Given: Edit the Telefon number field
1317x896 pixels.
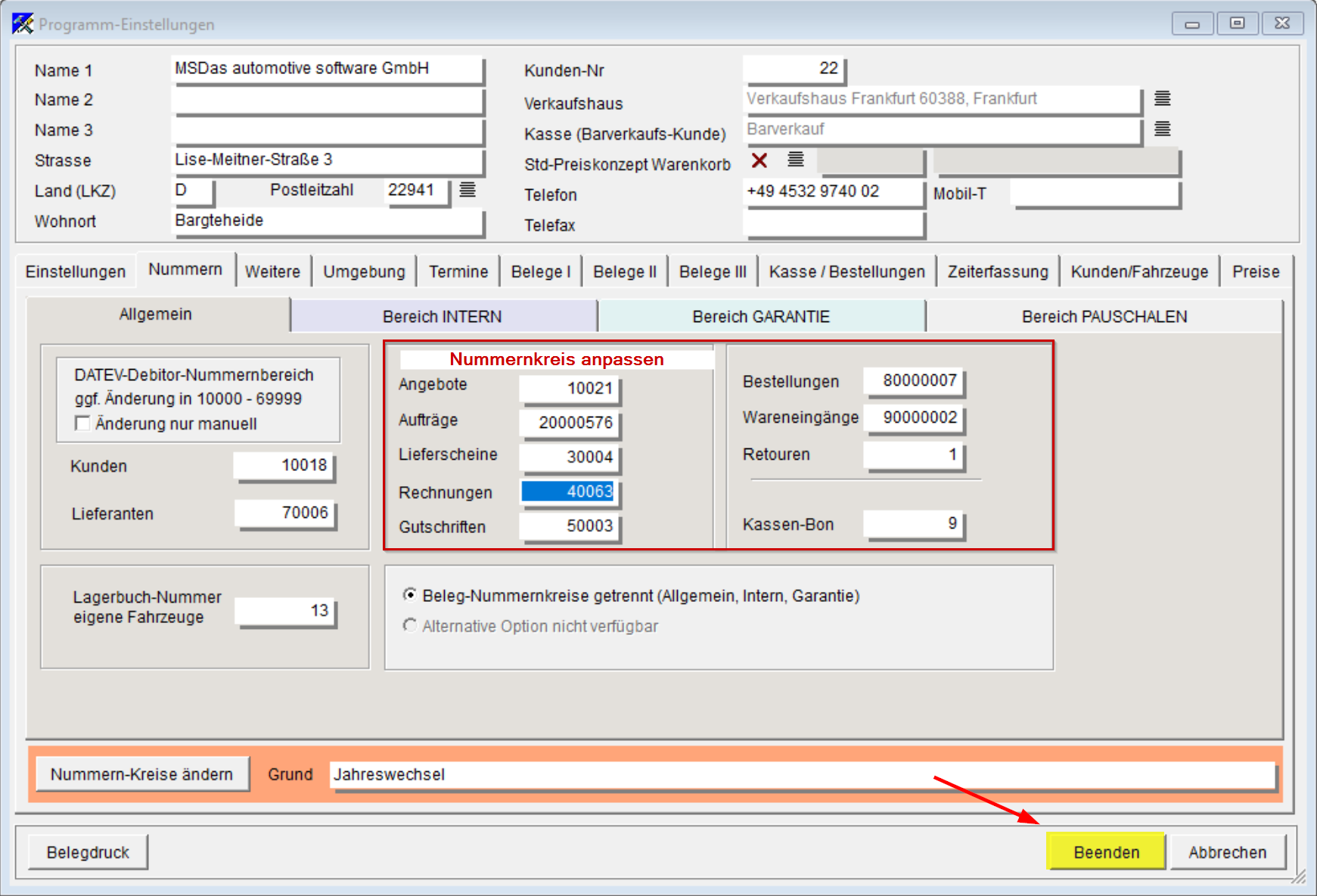Looking at the screenshot, I should (834, 192).
